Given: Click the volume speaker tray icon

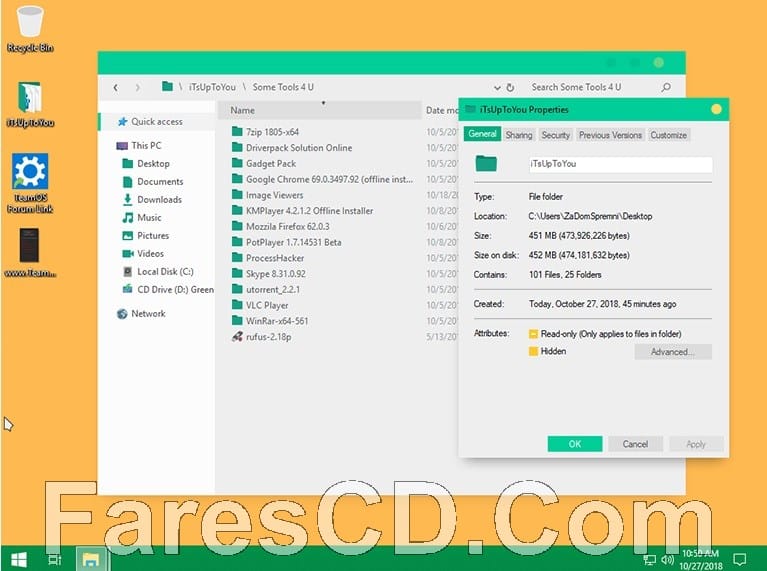Looking at the screenshot, I should click(667, 559).
